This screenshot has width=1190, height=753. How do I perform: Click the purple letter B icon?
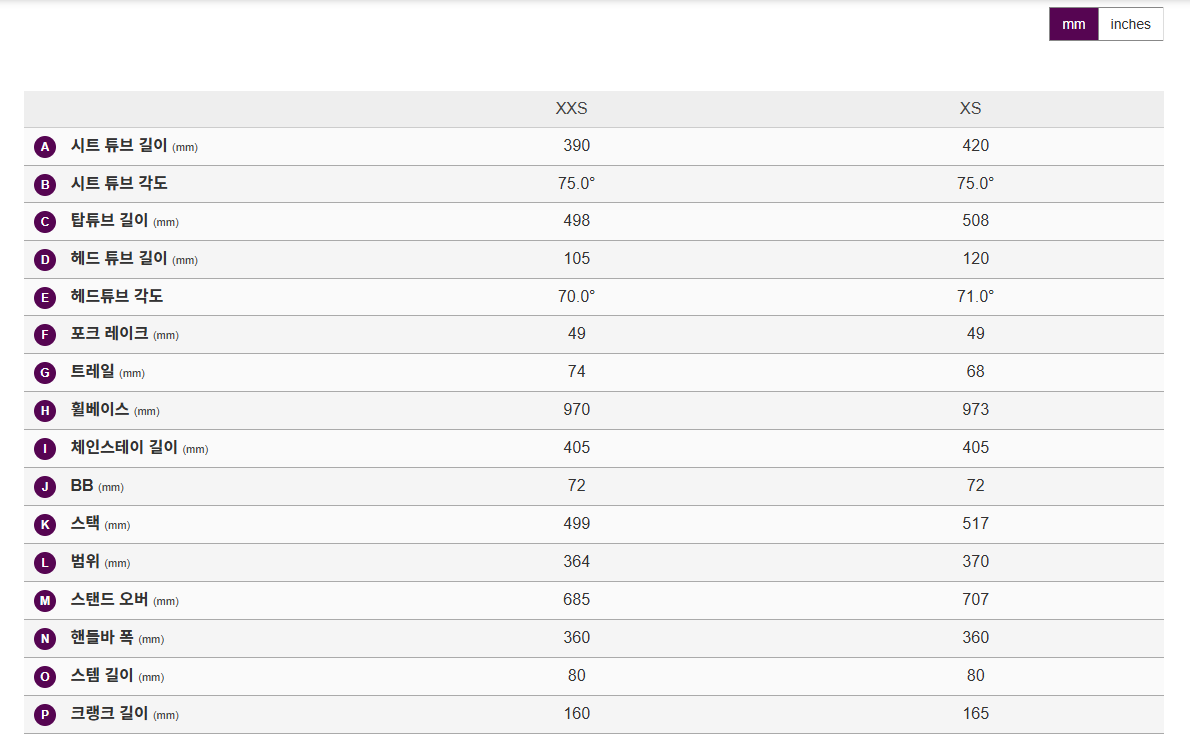45,185
